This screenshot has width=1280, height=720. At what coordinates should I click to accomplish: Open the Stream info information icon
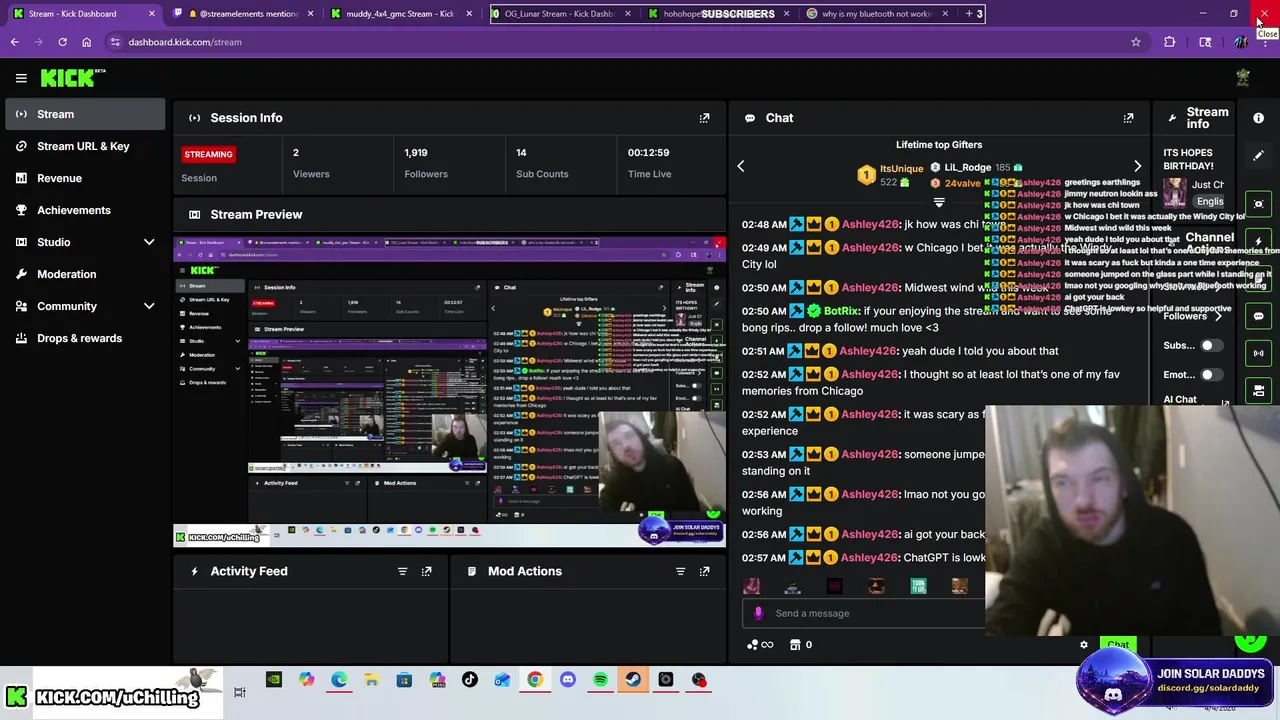(x=1258, y=118)
